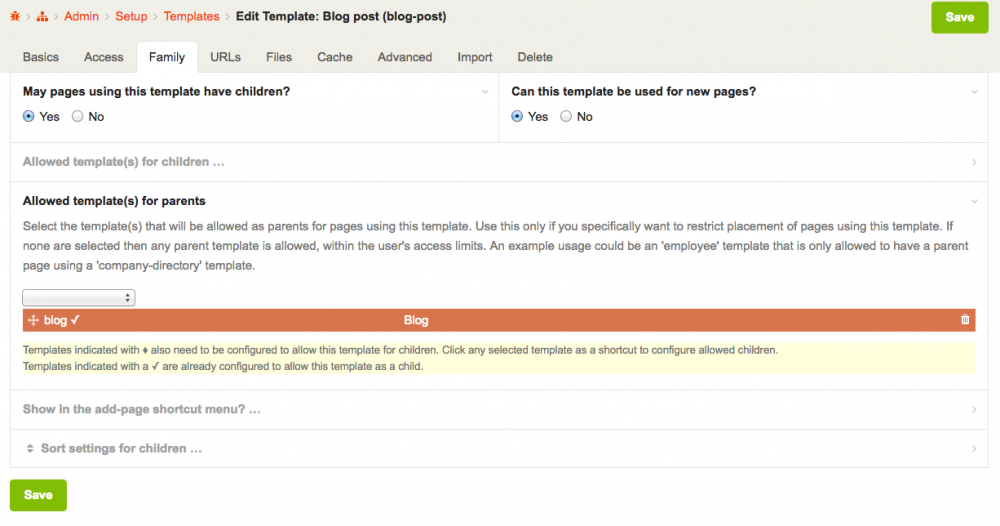Choose No for use with new pages

click(x=566, y=117)
